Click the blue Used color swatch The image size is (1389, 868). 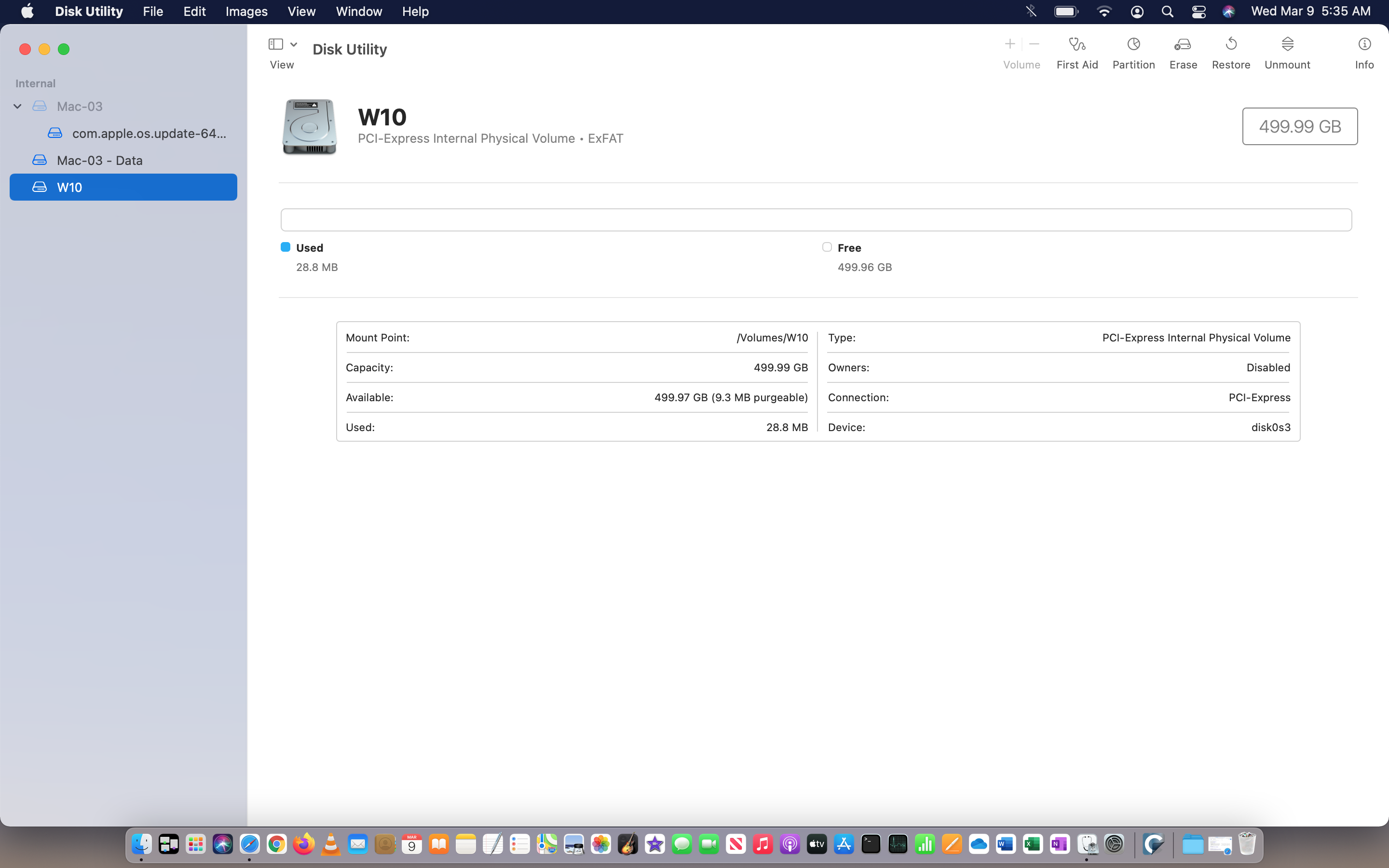coord(285,247)
